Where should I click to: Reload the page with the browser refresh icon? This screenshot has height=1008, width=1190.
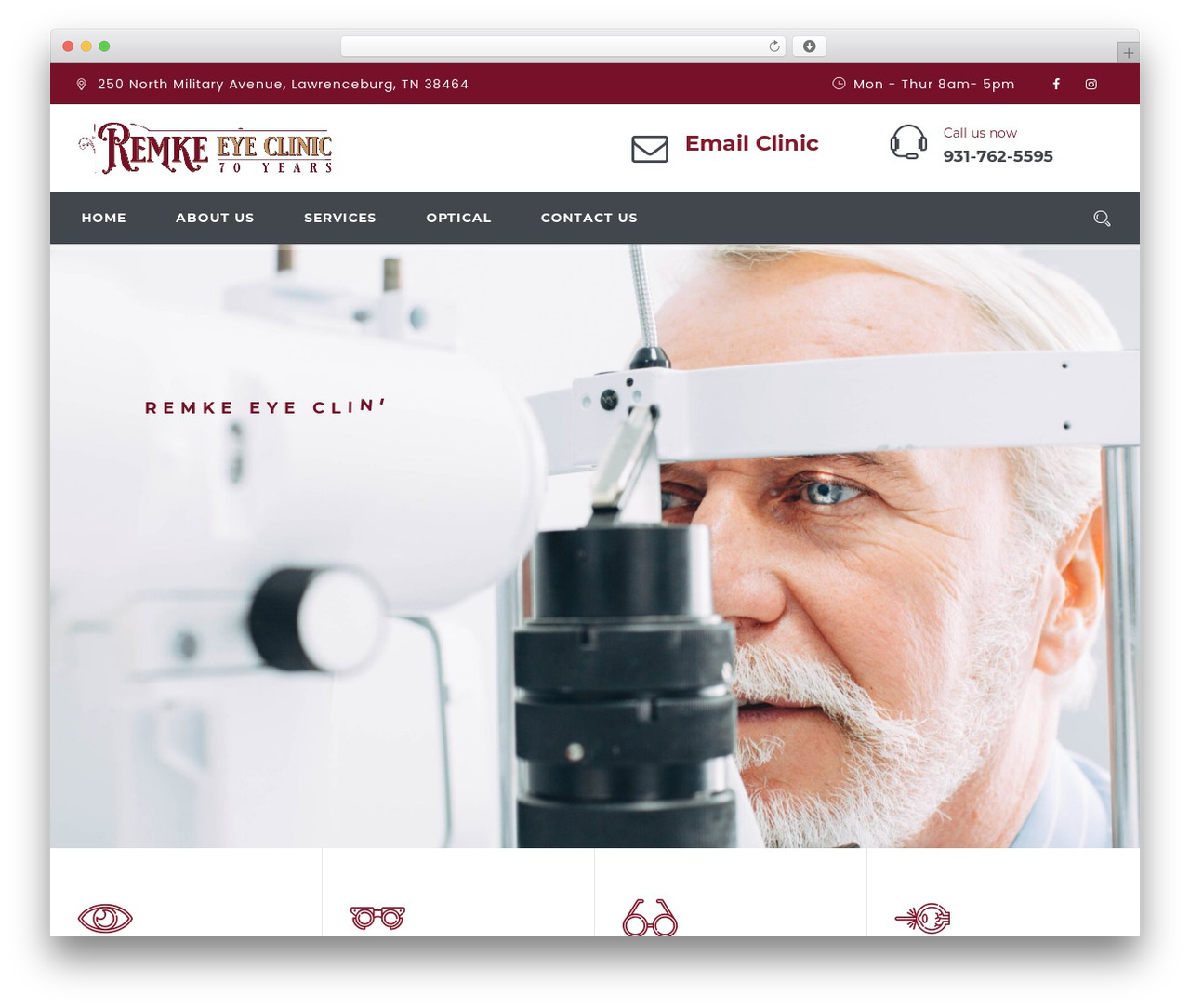pos(774,46)
